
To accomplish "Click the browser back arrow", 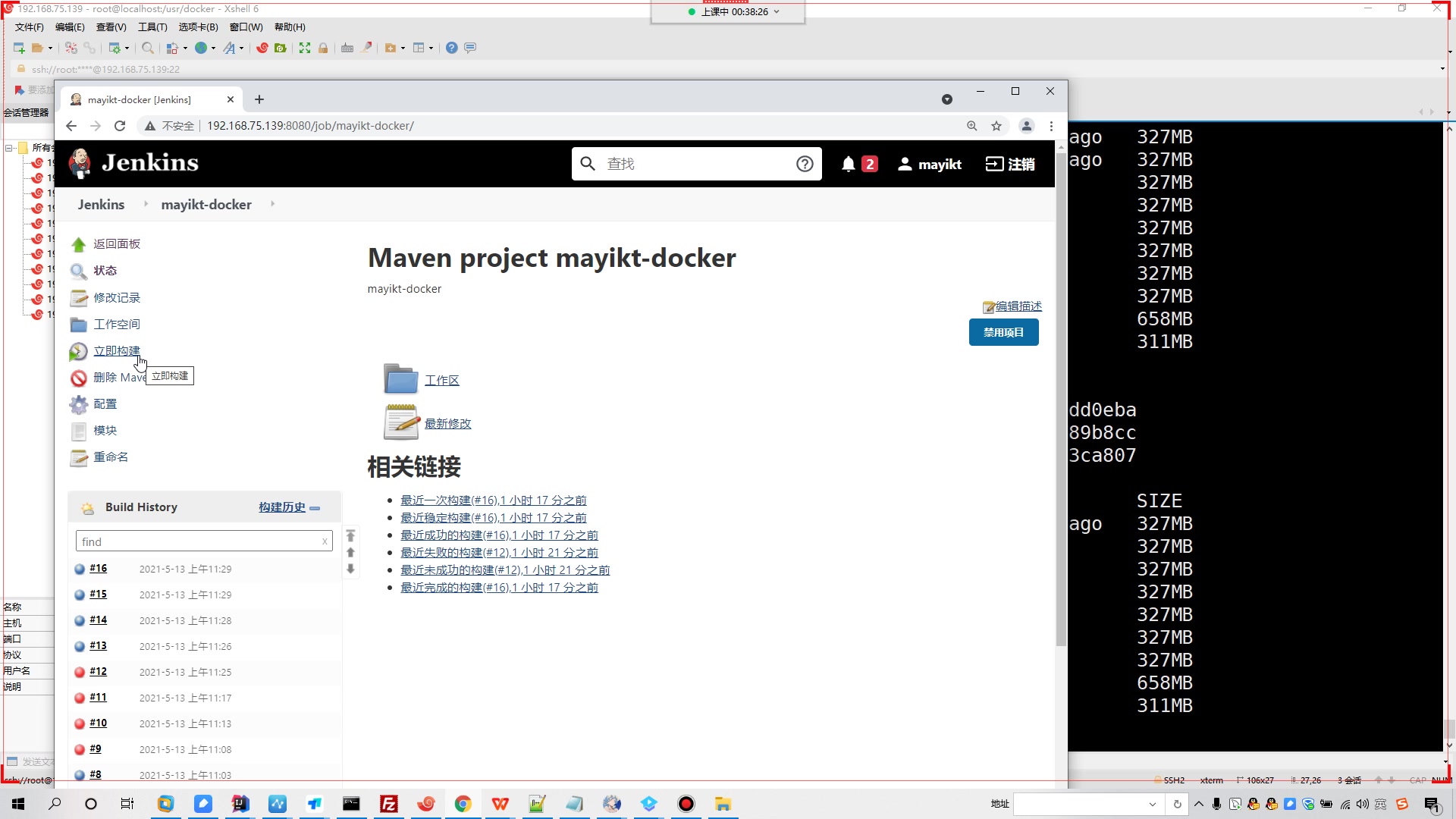I will (71, 126).
